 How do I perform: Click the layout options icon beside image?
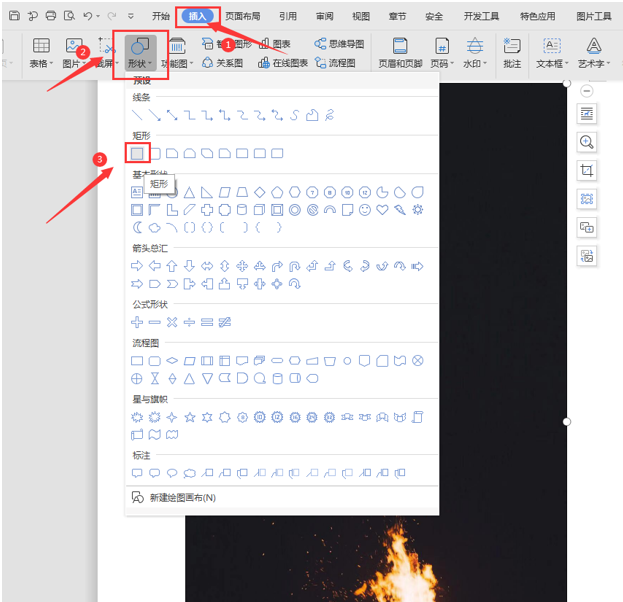586,114
